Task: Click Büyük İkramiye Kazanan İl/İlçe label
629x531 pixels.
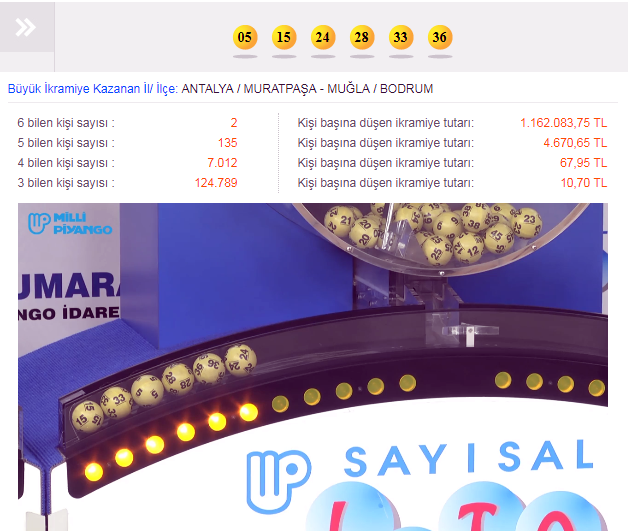Action: click(x=93, y=89)
